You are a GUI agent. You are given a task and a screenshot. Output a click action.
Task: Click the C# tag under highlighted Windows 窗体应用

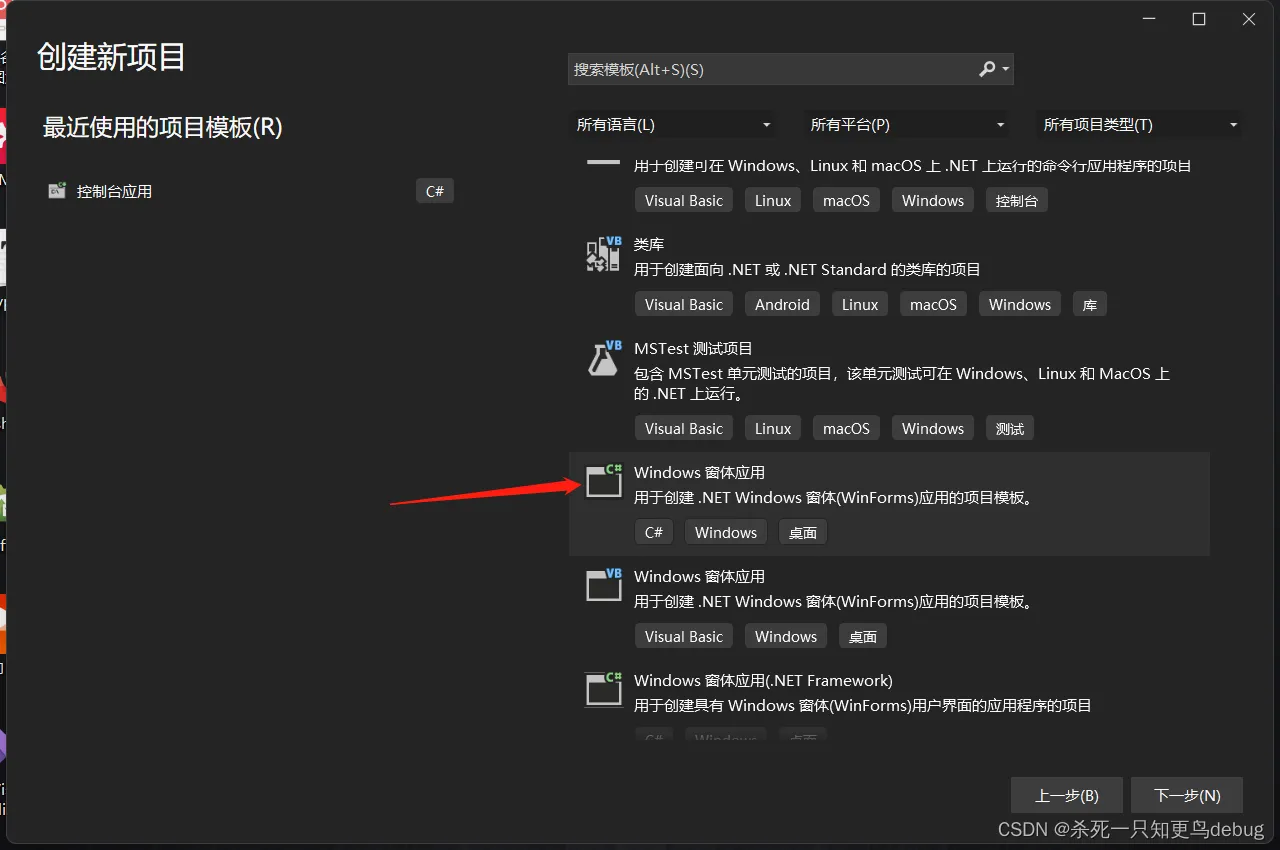pos(654,533)
